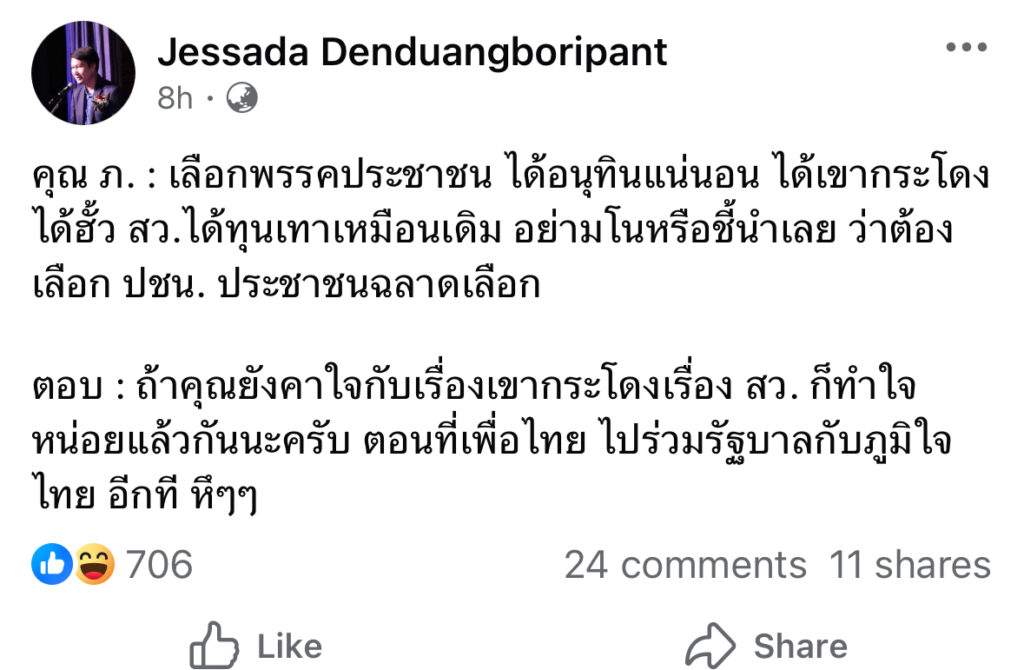Open the 24 comments link

[x=685, y=565]
